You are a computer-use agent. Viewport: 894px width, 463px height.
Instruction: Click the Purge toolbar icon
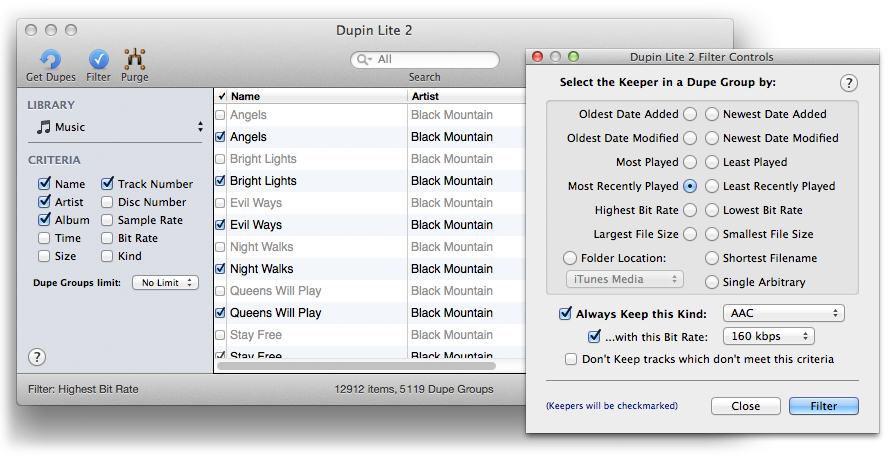[x=135, y=59]
